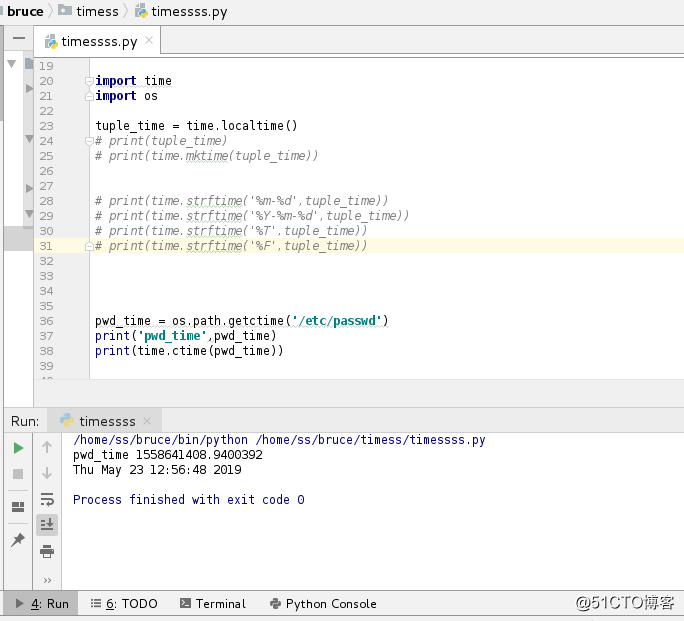The width and height of the screenshot is (684, 621).
Task: Close the timessss Run tab
Action: (x=147, y=421)
